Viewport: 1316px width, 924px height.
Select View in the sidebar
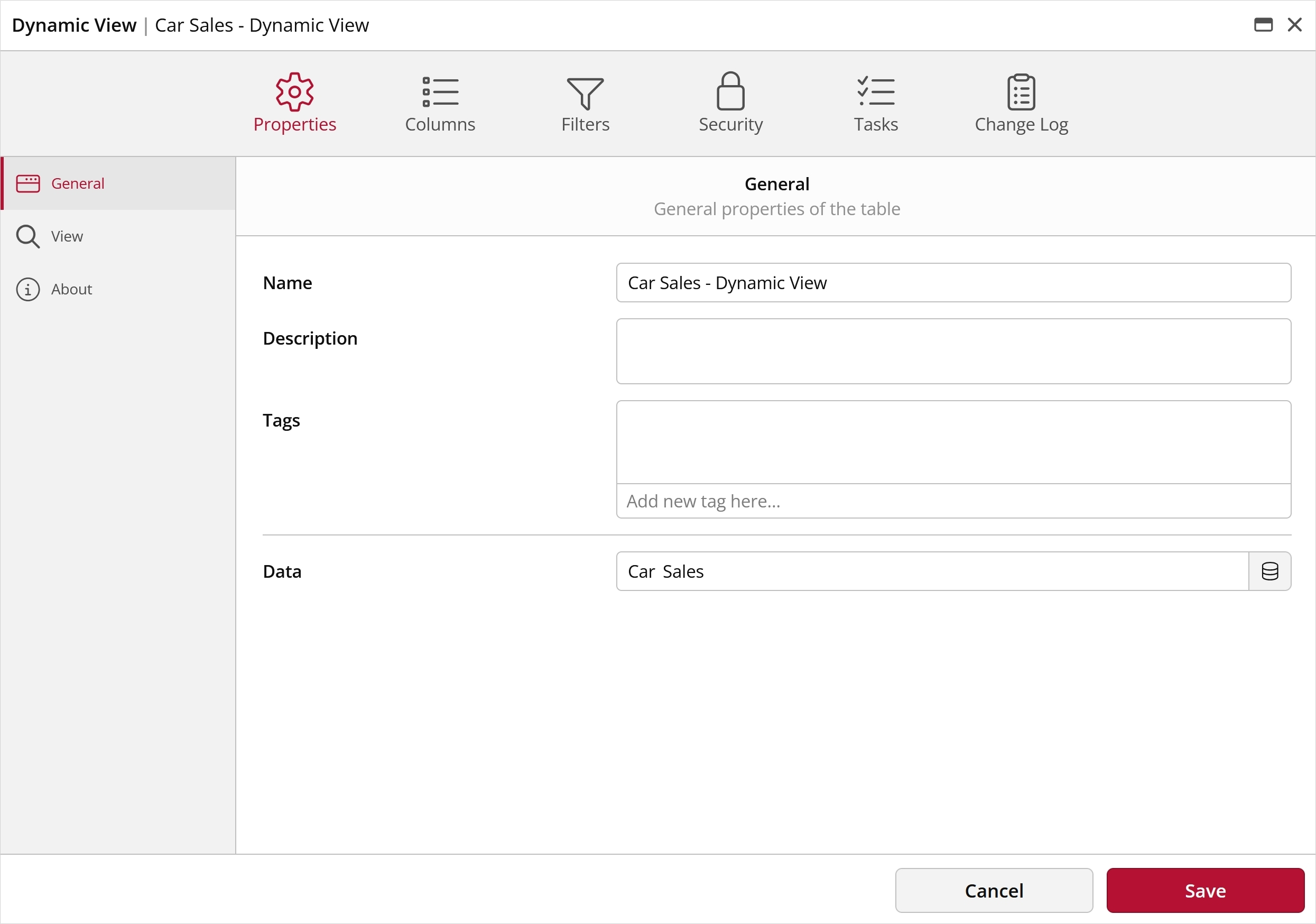[118, 236]
